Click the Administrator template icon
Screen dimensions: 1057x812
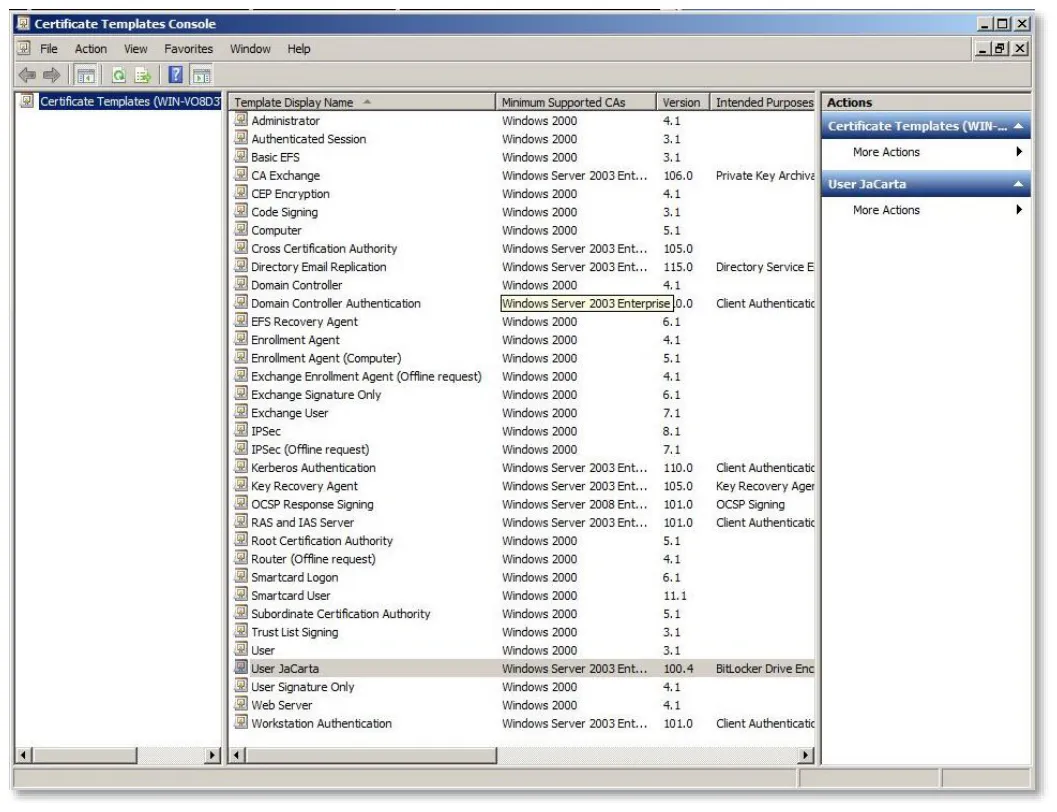(241, 119)
